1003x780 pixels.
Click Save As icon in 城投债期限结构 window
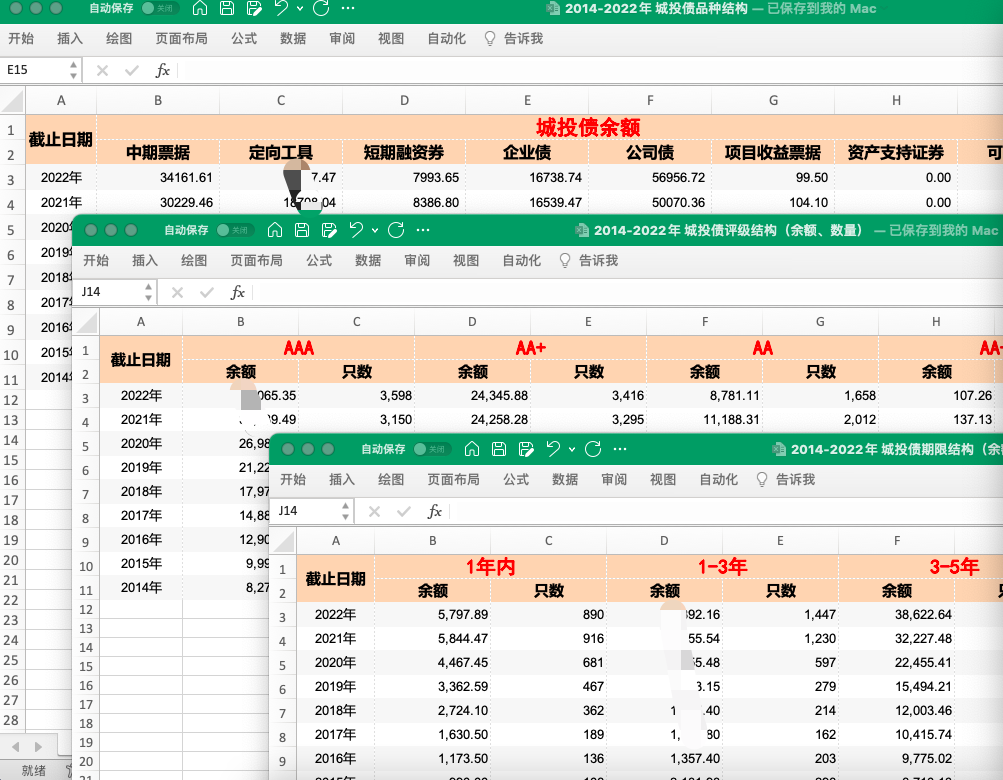coord(525,450)
